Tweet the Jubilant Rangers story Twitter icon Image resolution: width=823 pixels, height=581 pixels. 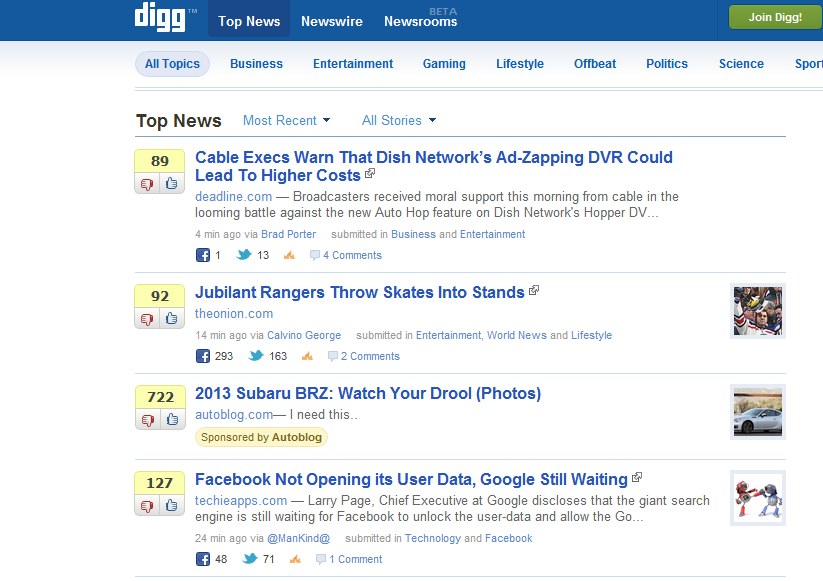pos(256,356)
